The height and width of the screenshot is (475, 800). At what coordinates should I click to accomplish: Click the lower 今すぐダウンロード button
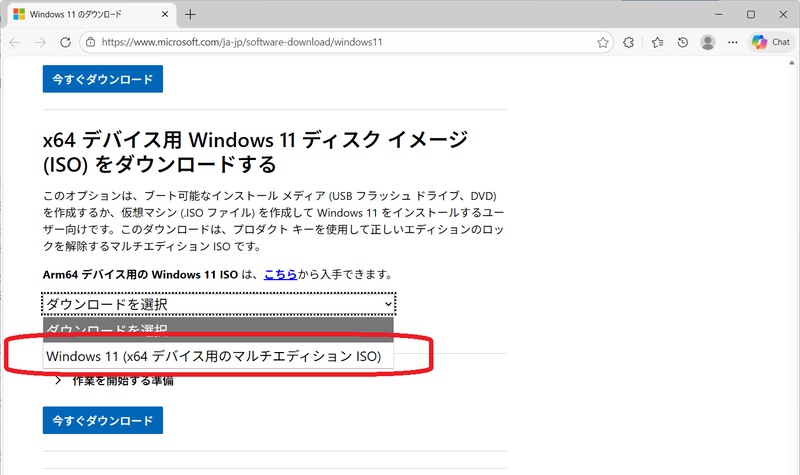pos(103,420)
